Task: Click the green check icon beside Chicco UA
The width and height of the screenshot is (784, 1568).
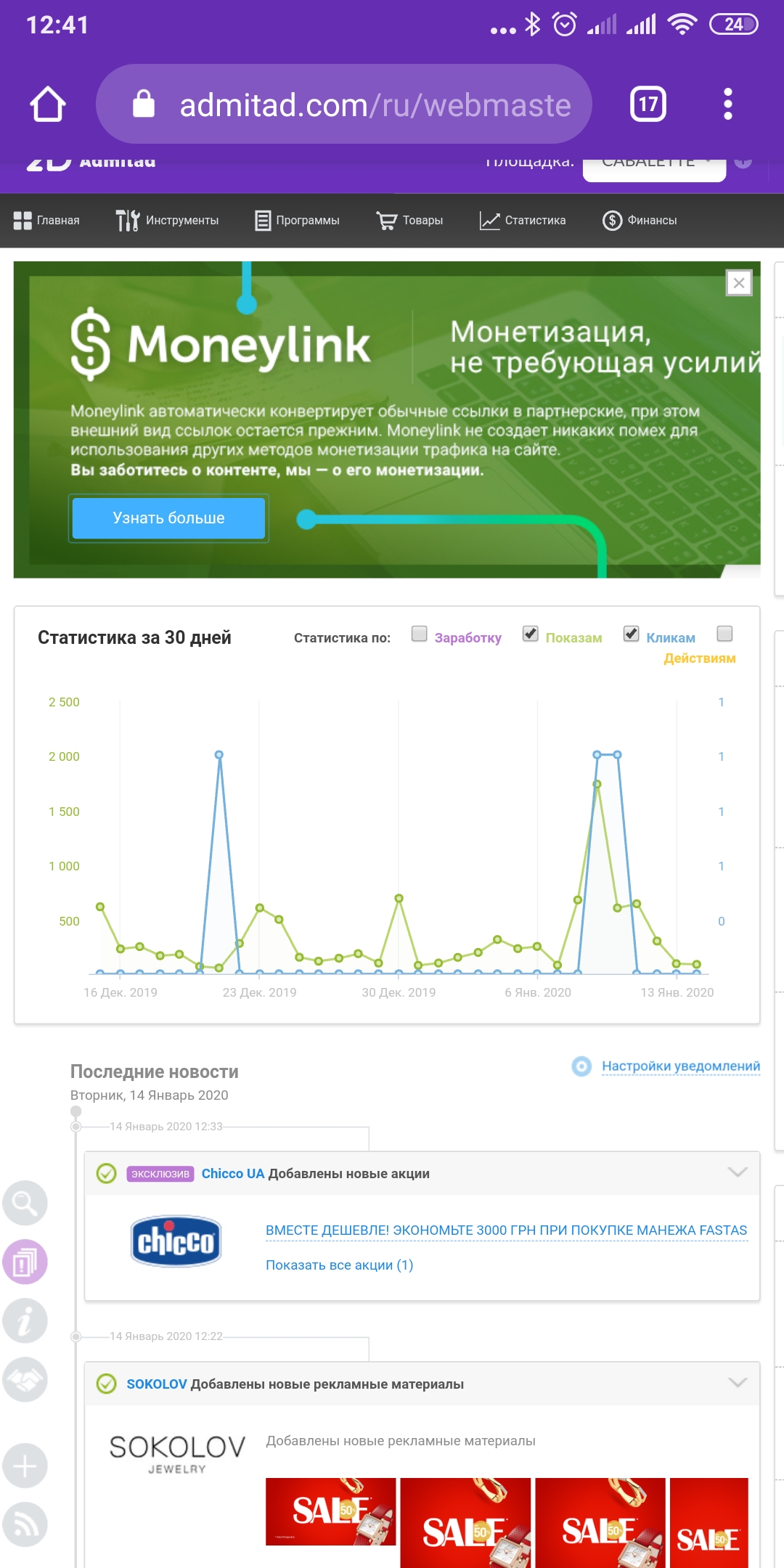Action: click(x=106, y=1173)
